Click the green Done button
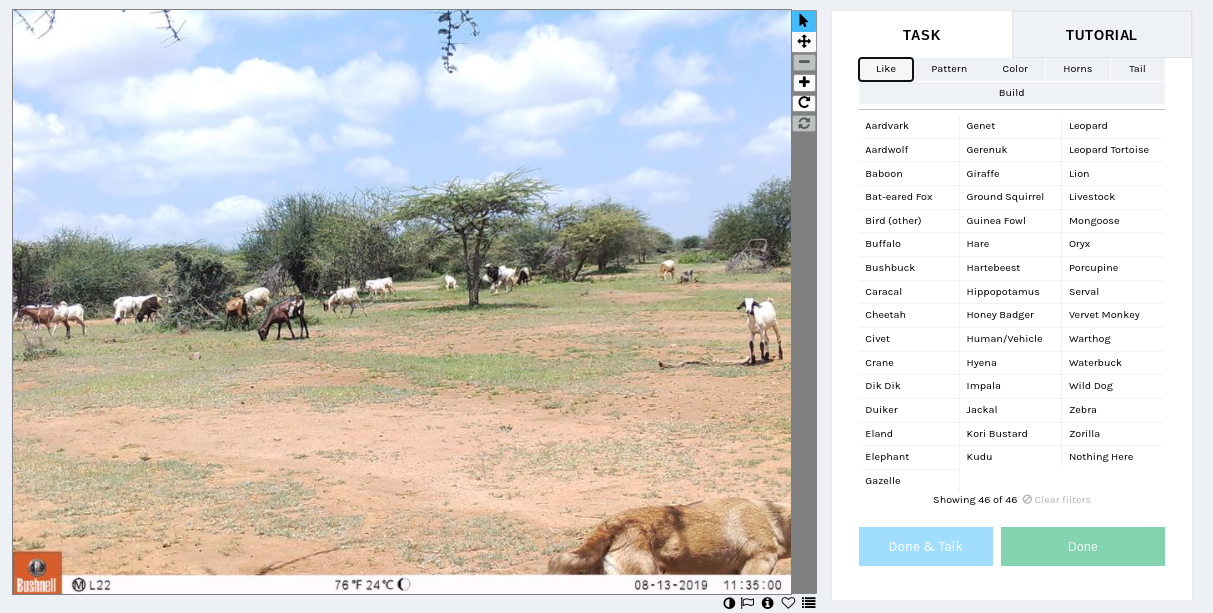This screenshot has width=1213, height=613. pos(1083,547)
